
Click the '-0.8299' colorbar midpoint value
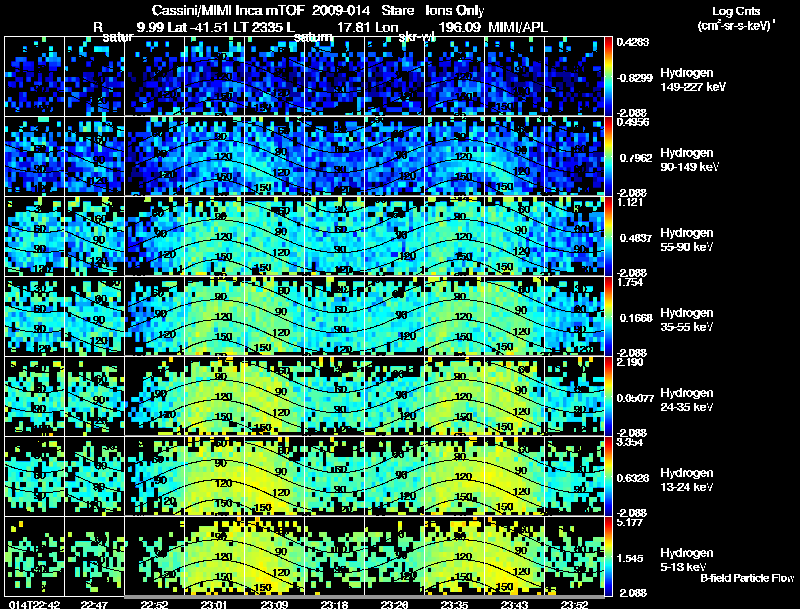coord(635,78)
